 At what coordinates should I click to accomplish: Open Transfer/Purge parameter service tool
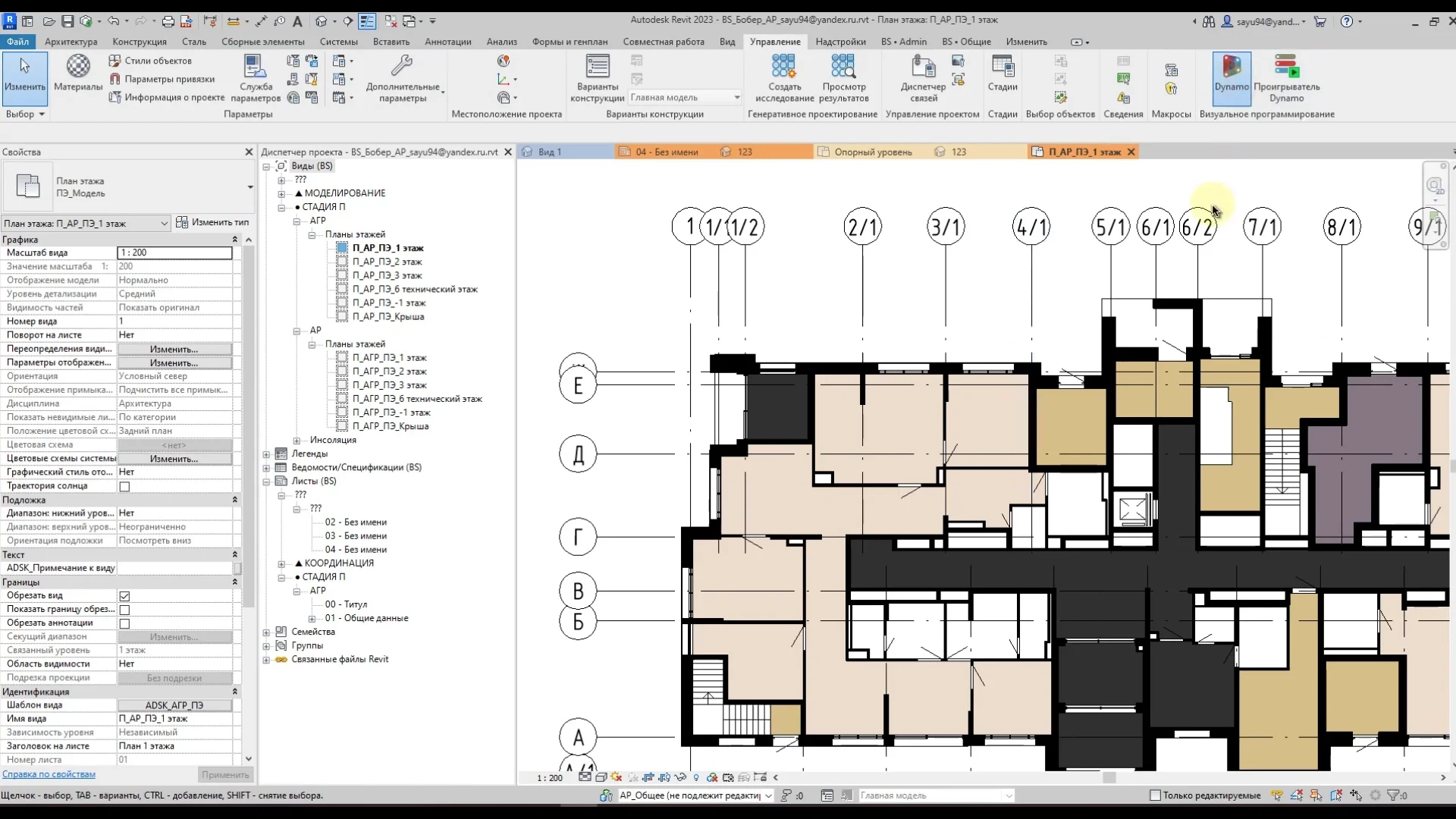[256, 78]
